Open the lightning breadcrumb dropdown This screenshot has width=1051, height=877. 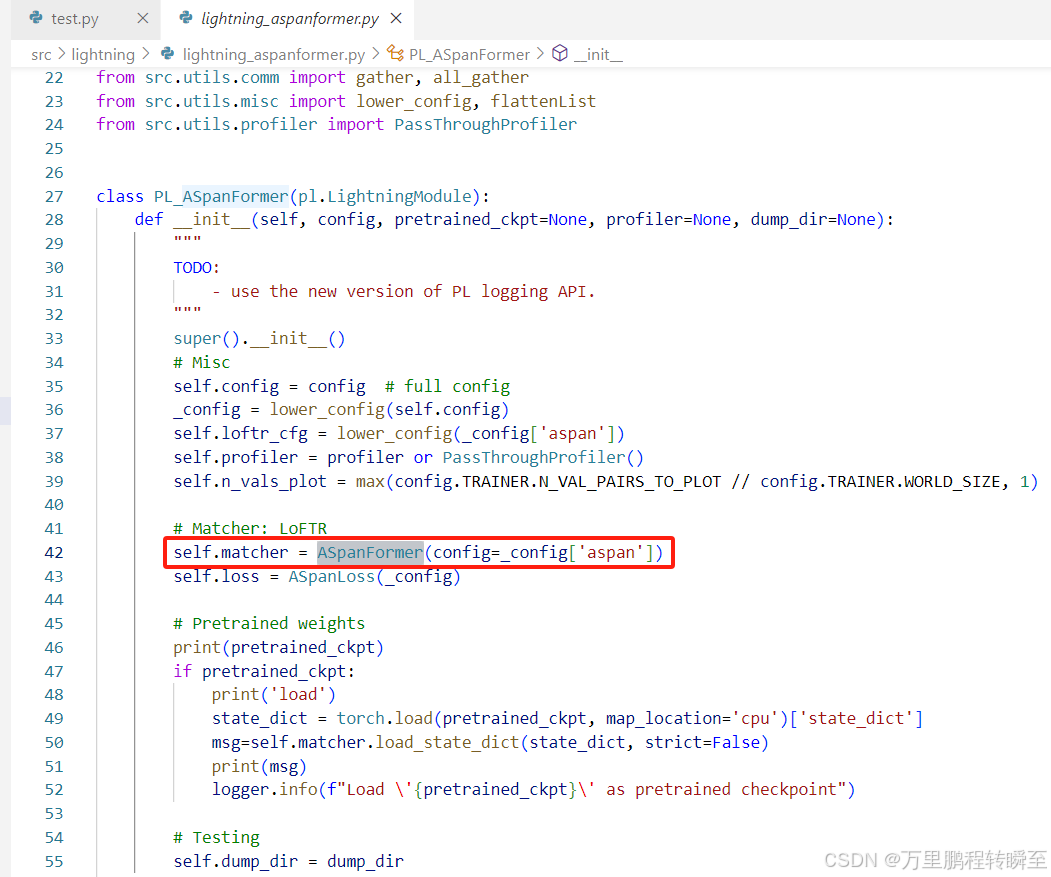(x=103, y=55)
